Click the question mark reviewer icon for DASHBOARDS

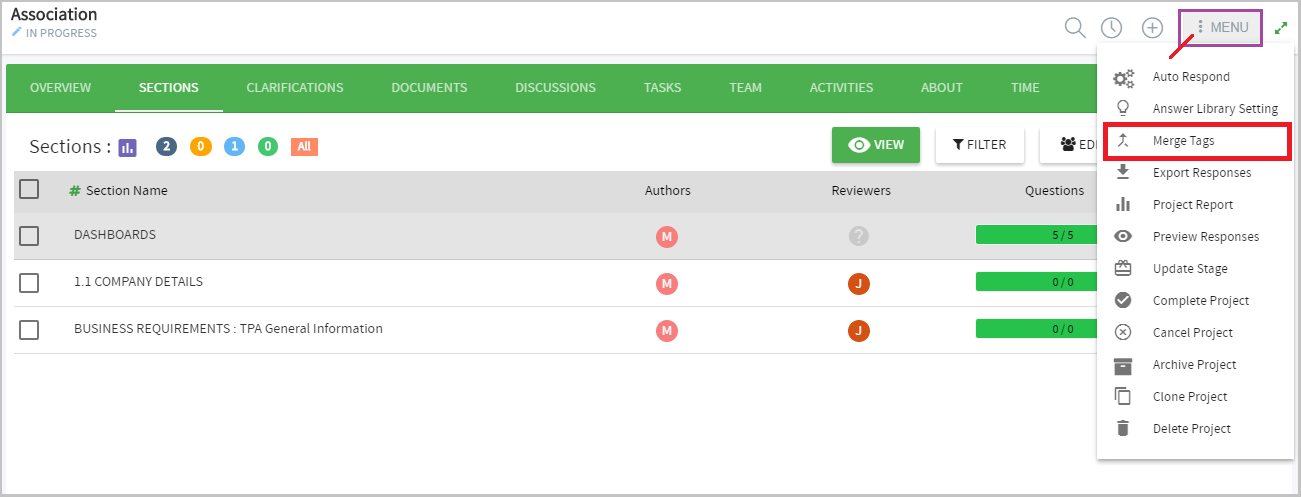pyautogui.click(x=859, y=236)
